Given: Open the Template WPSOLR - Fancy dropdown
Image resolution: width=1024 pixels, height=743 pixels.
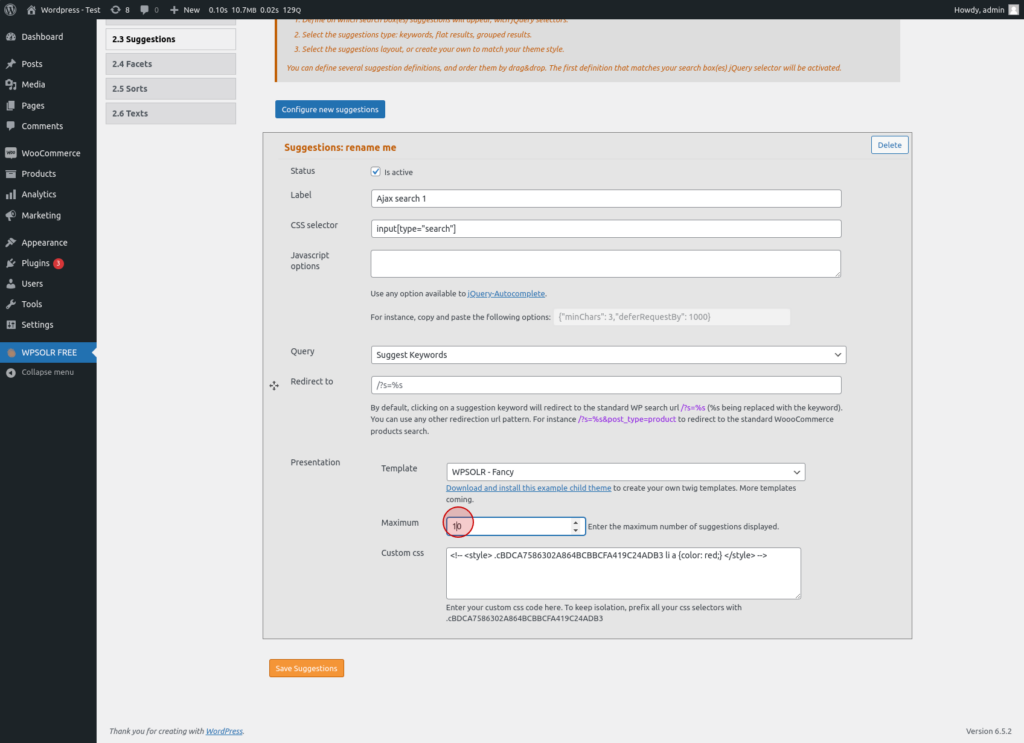Looking at the screenshot, I should pos(626,472).
